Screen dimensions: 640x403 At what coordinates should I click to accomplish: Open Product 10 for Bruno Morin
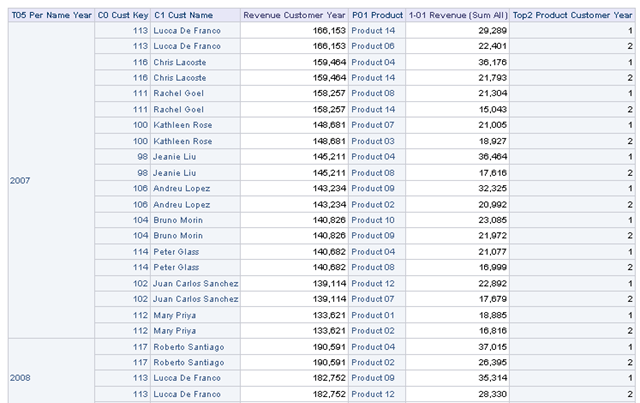[x=373, y=220]
